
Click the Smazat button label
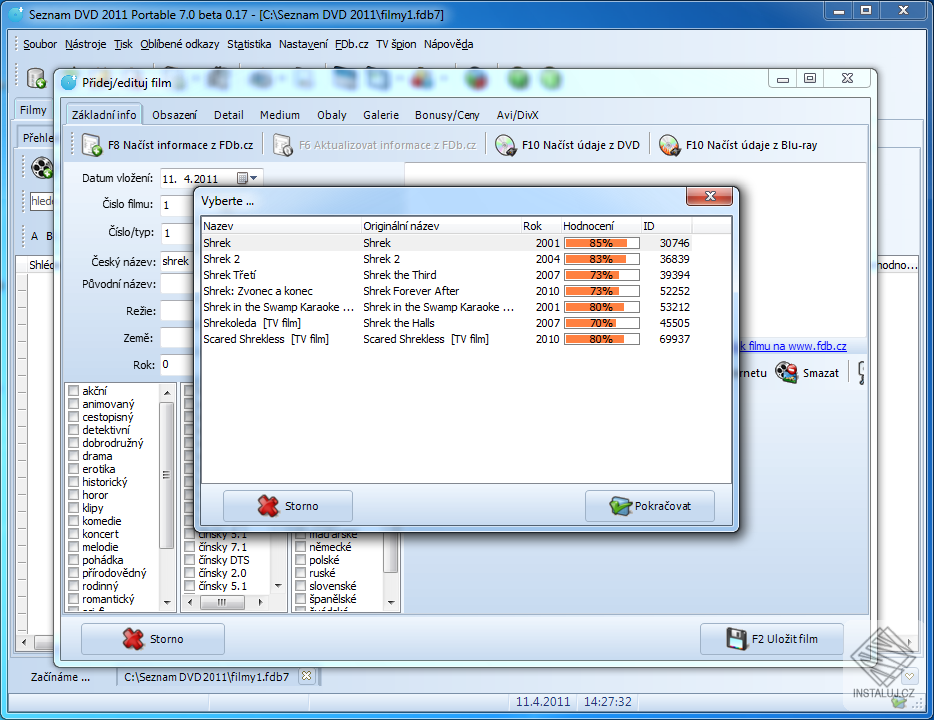click(x=820, y=373)
